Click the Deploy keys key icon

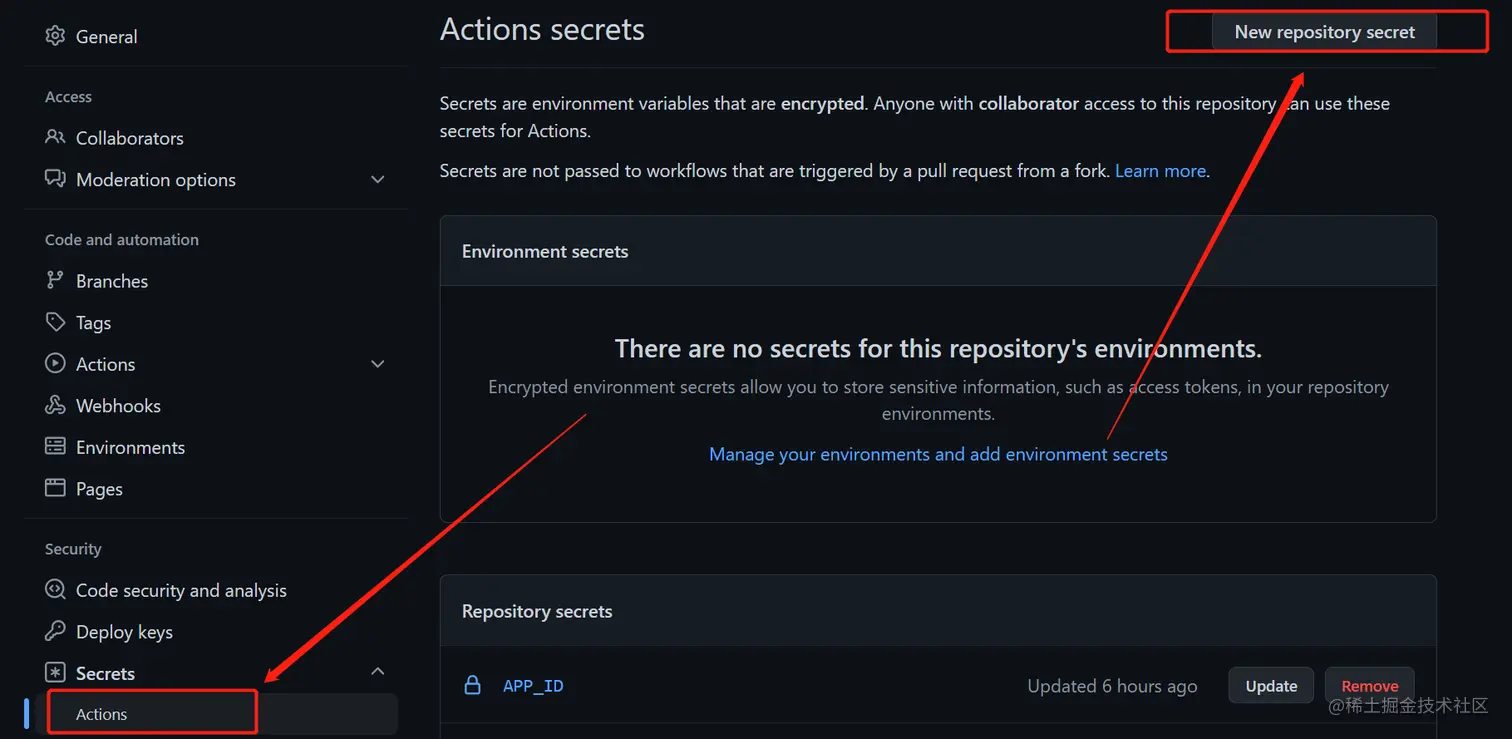point(55,632)
